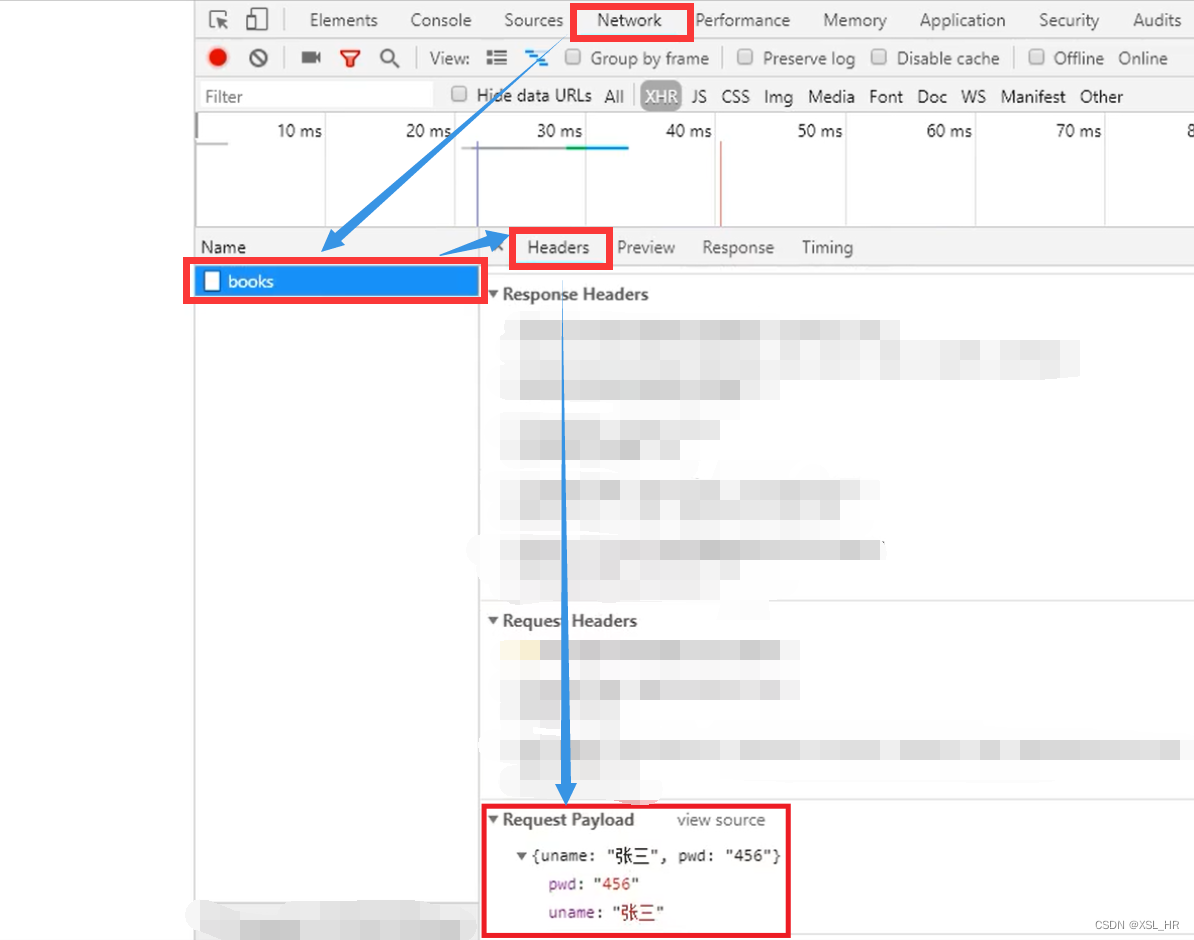
Task: Collapse the Request Payload section
Action: pos(494,819)
